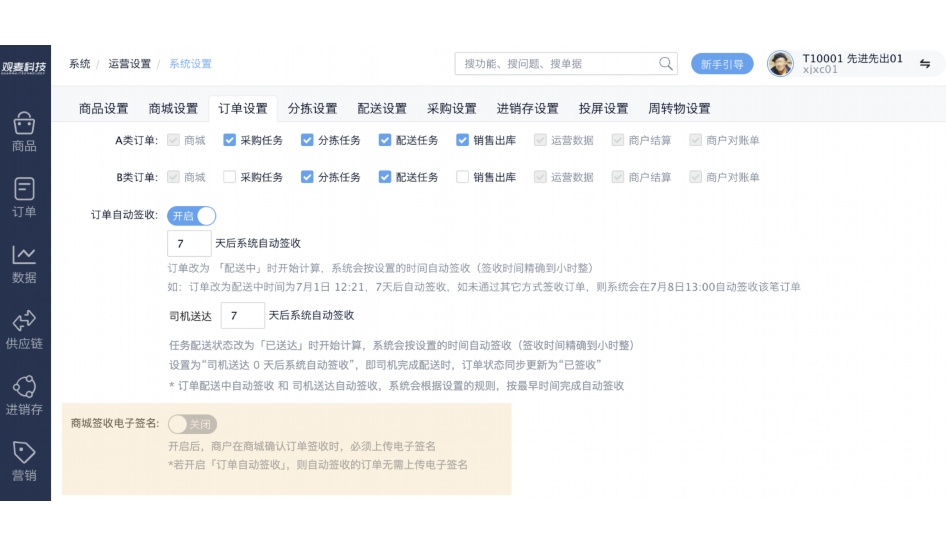Click the user avatar picture
Viewport: 946px width, 546px height.
(x=780, y=64)
